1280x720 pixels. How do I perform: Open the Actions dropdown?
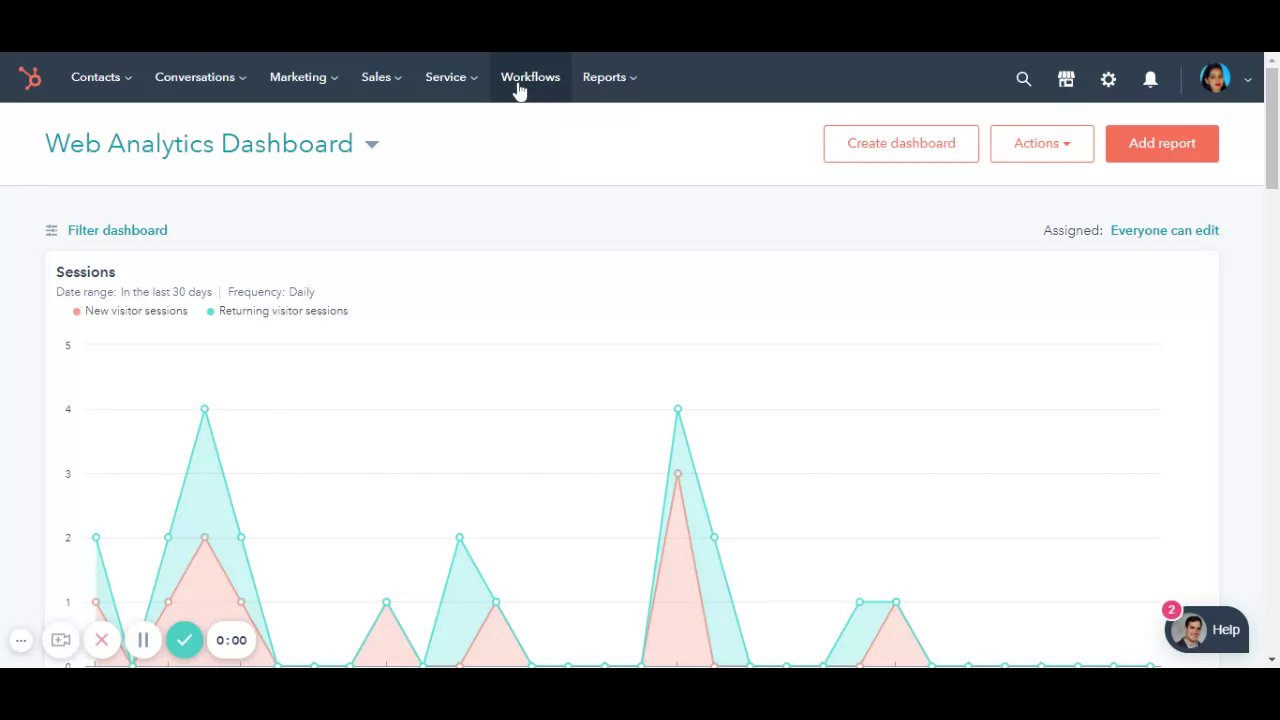(x=1042, y=143)
